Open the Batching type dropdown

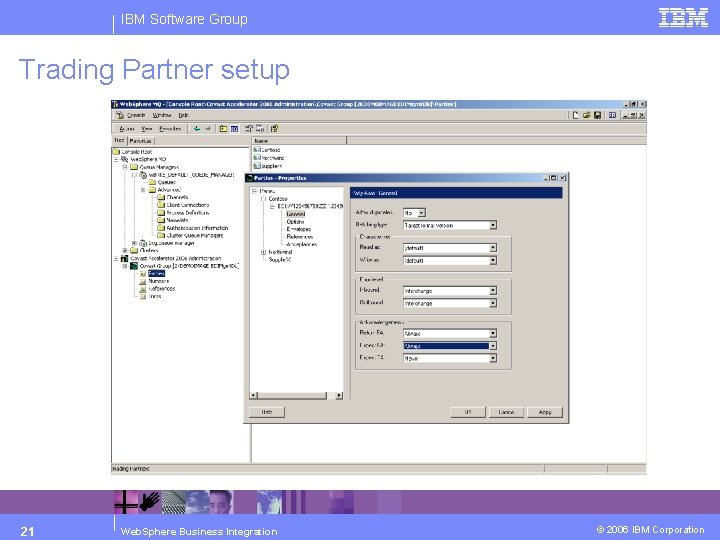click(493, 225)
